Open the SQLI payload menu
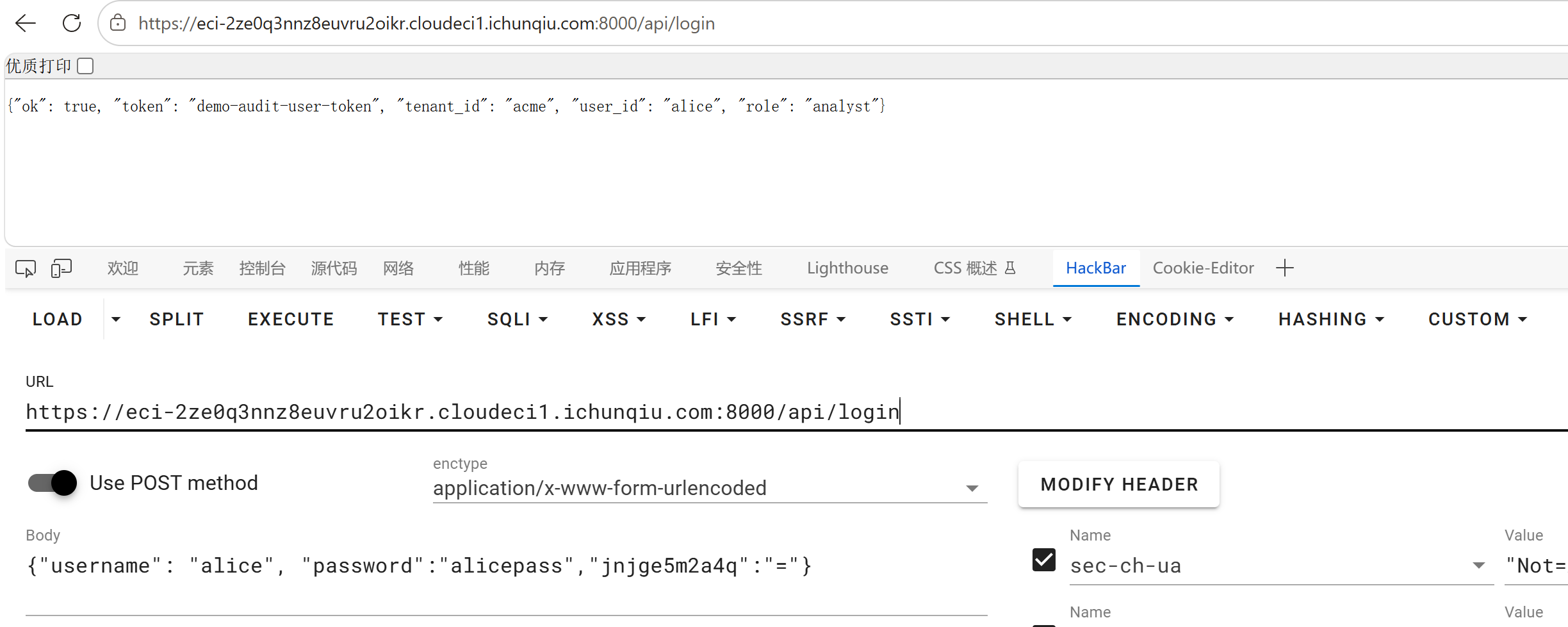 coord(518,319)
